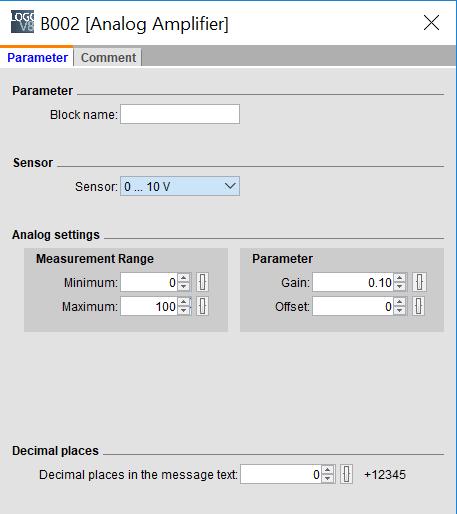Viewport: 457px width, 514px height.
Task: Click the decimal places in message text field
Action: [281, 474]
